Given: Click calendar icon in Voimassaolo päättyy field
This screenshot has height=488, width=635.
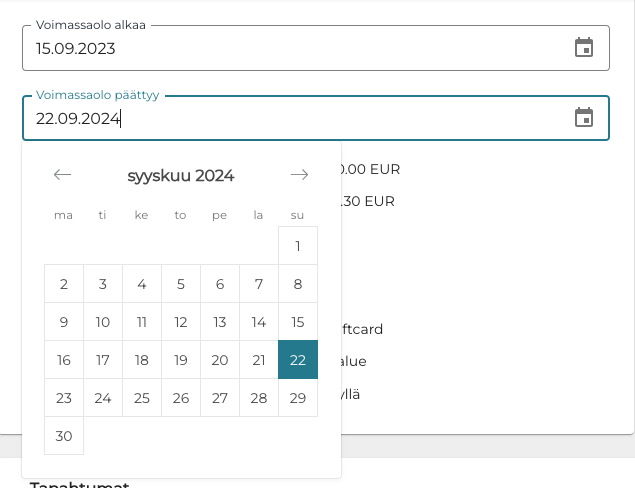Looking at the screenshot, I should [x=584, y=118].
